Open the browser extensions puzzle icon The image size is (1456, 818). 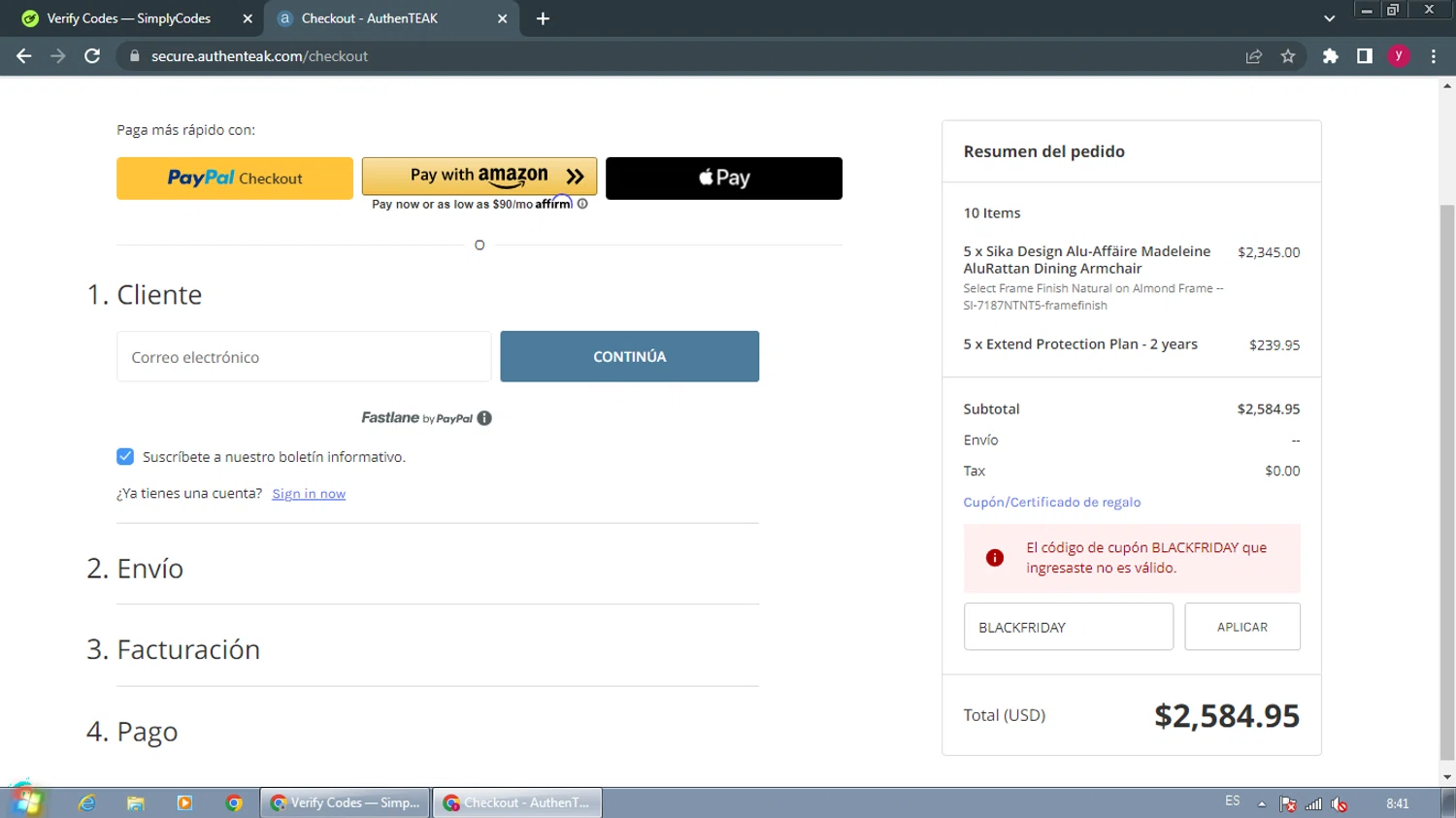1331,56
